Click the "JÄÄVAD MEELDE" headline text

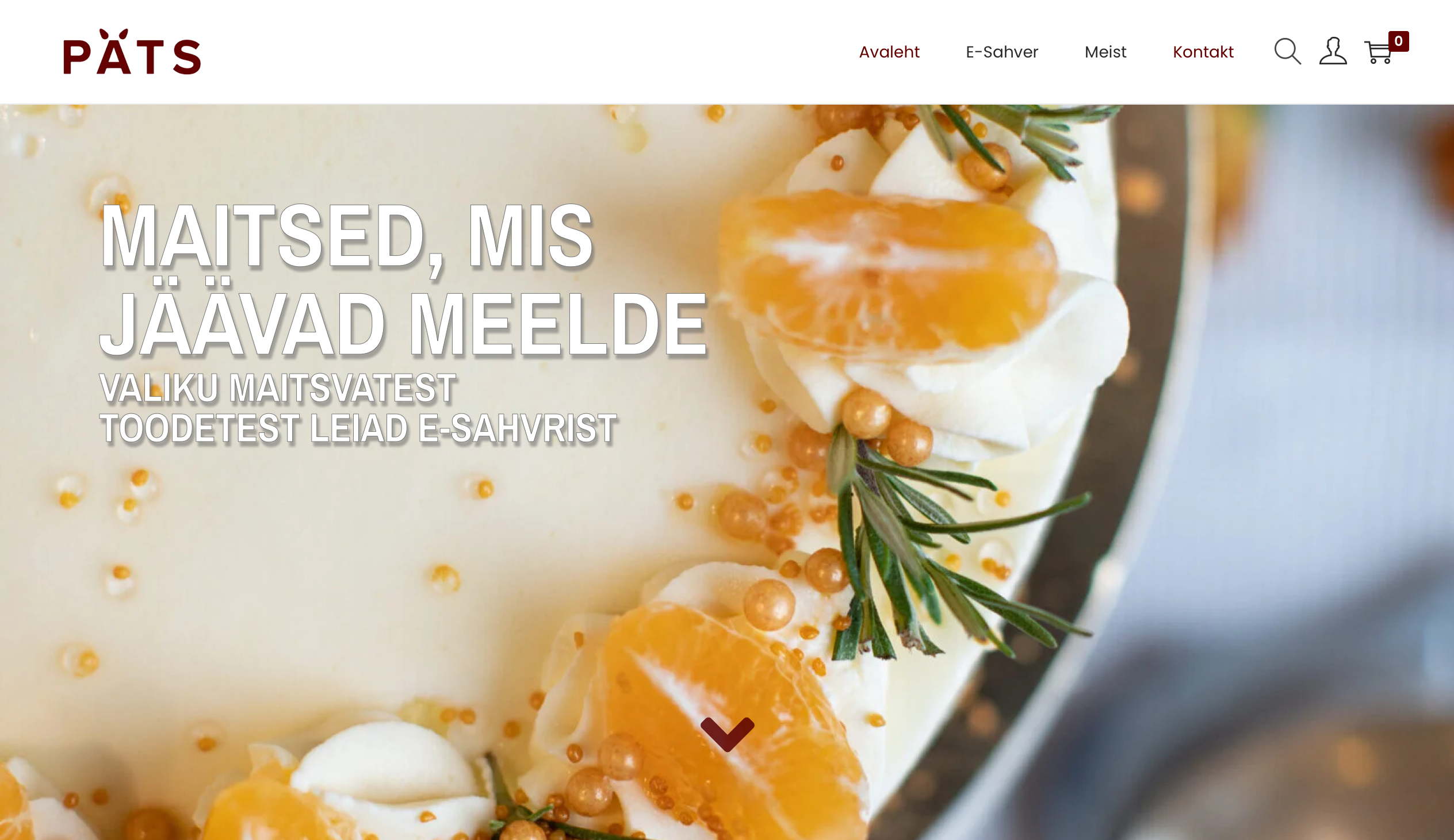click(x=404, y=319)
